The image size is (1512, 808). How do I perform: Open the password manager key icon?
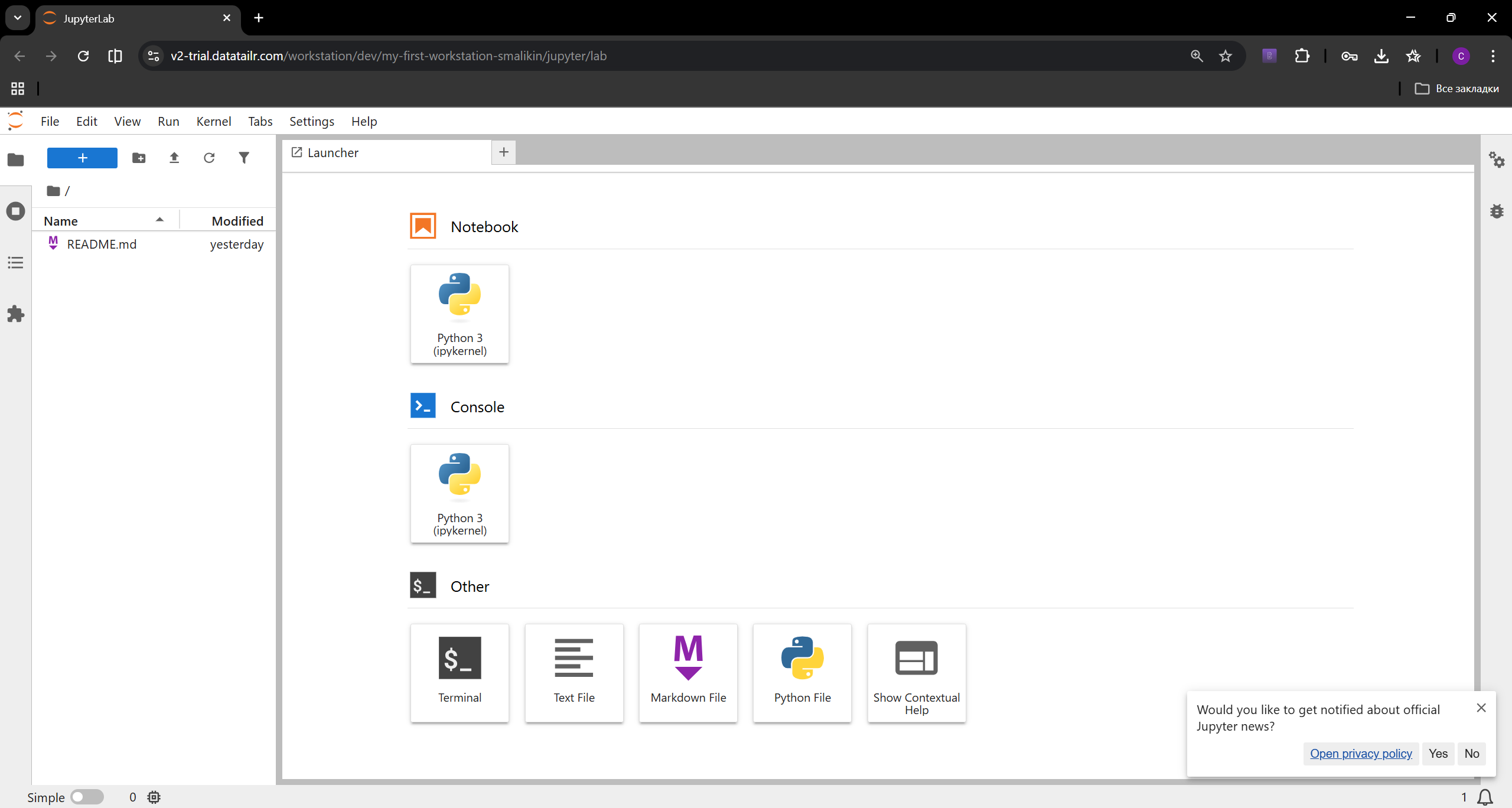(1349, 56)
